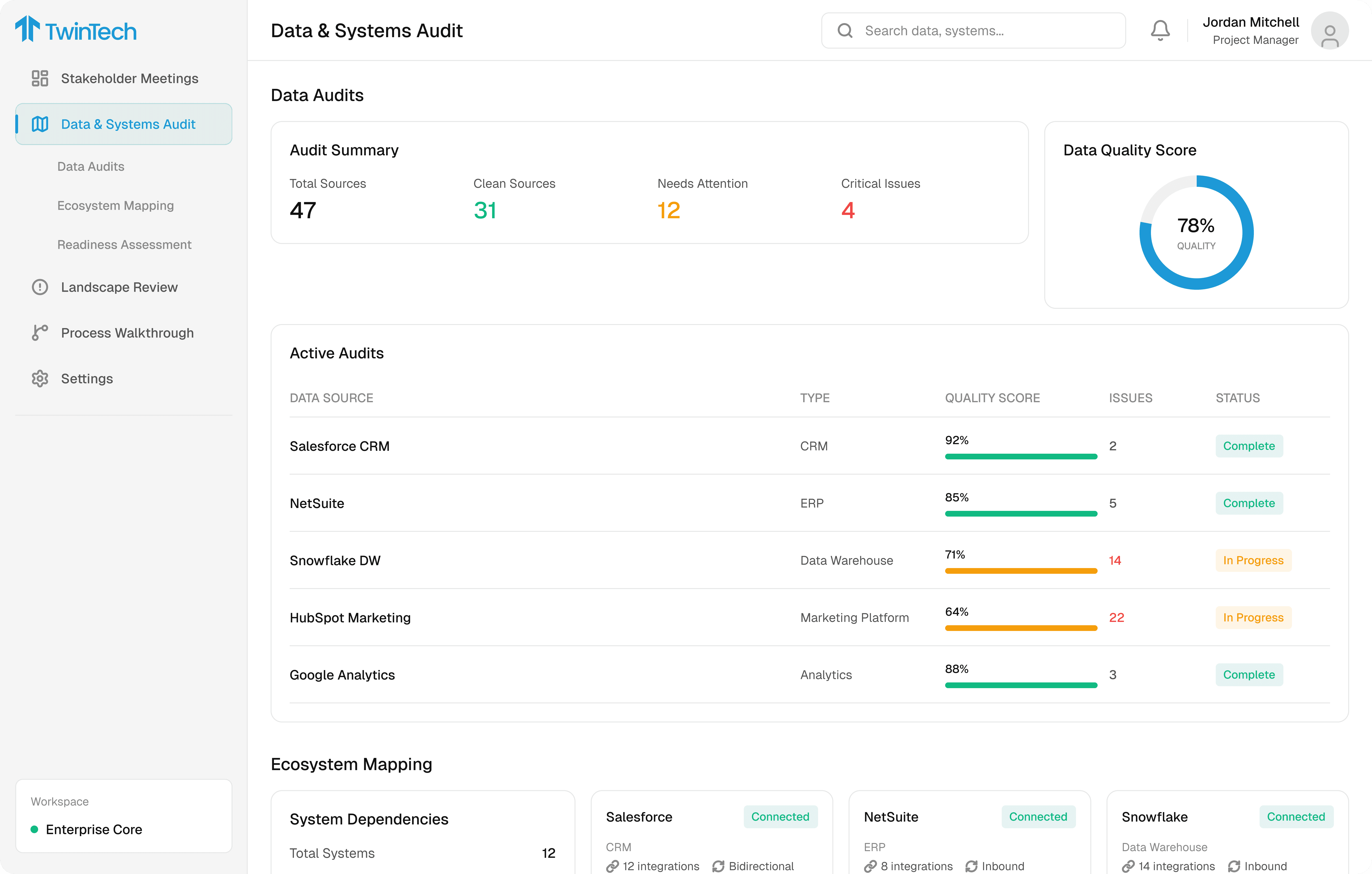Click the Stakeholder Meetings grid icon
Viewport: 1372px width, 874px height.
(40, 78)
